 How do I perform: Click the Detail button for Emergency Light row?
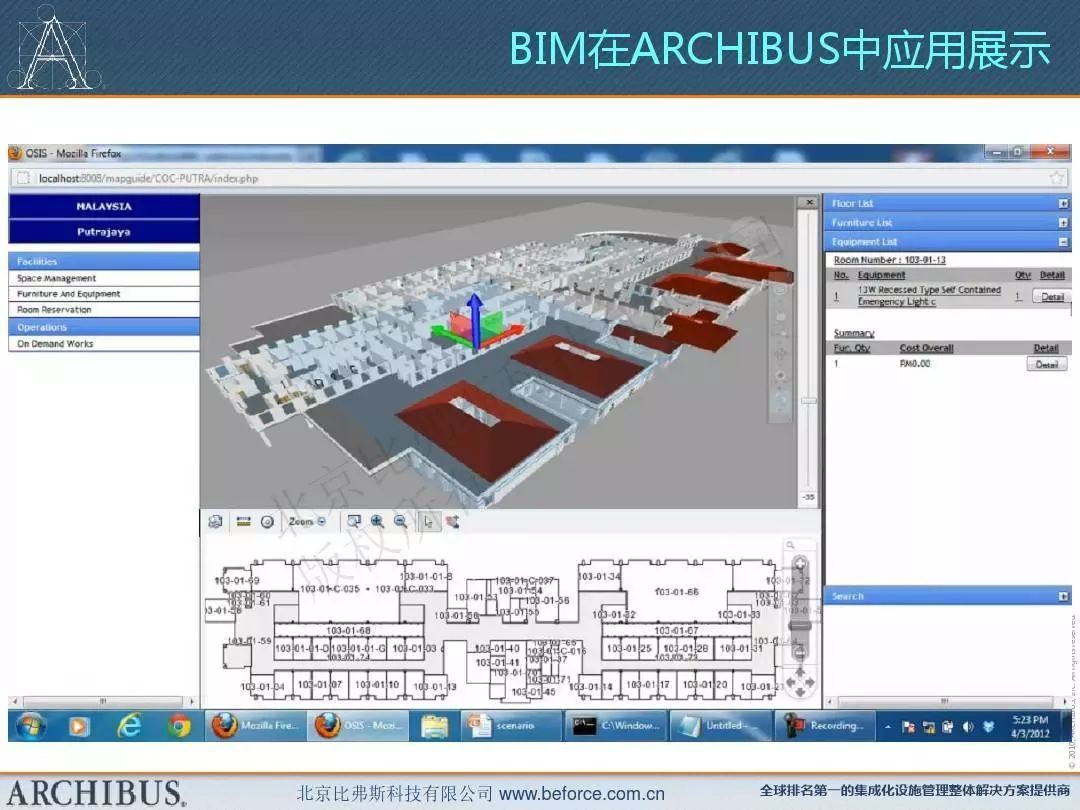click(x=1052, y=296)
